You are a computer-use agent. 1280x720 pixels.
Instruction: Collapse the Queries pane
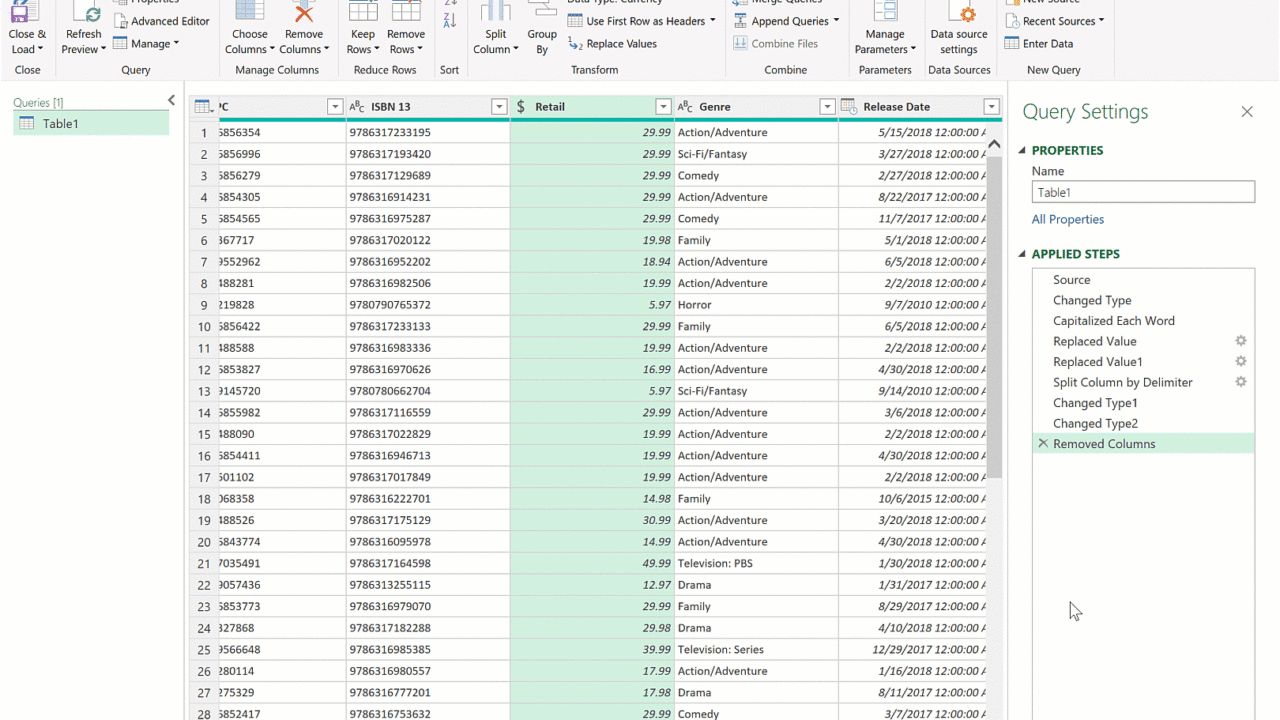click(x=171, y=101)
